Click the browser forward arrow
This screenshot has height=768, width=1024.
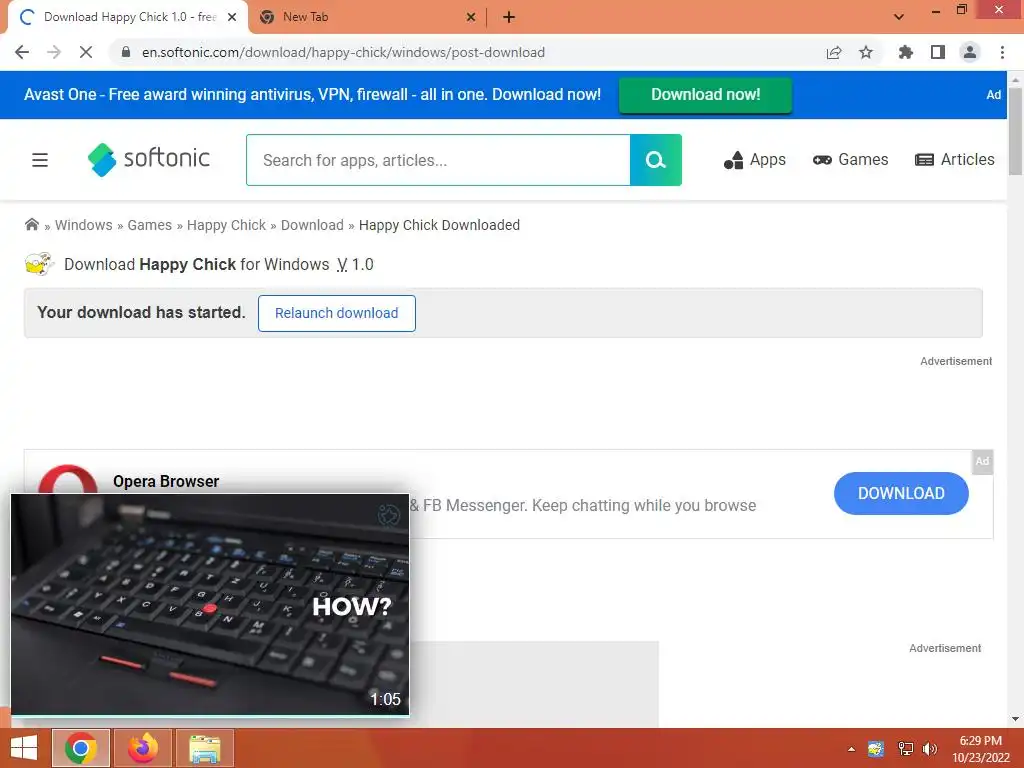coord(54,52)
